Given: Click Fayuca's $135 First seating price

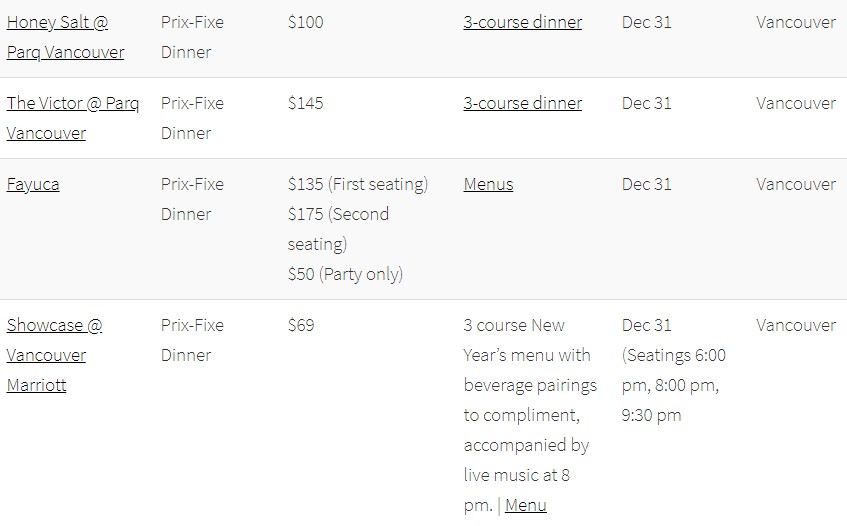Looking at the screenshot, I should (x=358, y=184).
